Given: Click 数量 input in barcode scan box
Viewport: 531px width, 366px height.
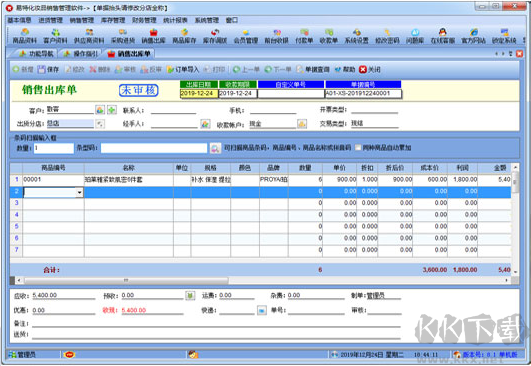Looking at the screenshot, I should click(54, 148).
